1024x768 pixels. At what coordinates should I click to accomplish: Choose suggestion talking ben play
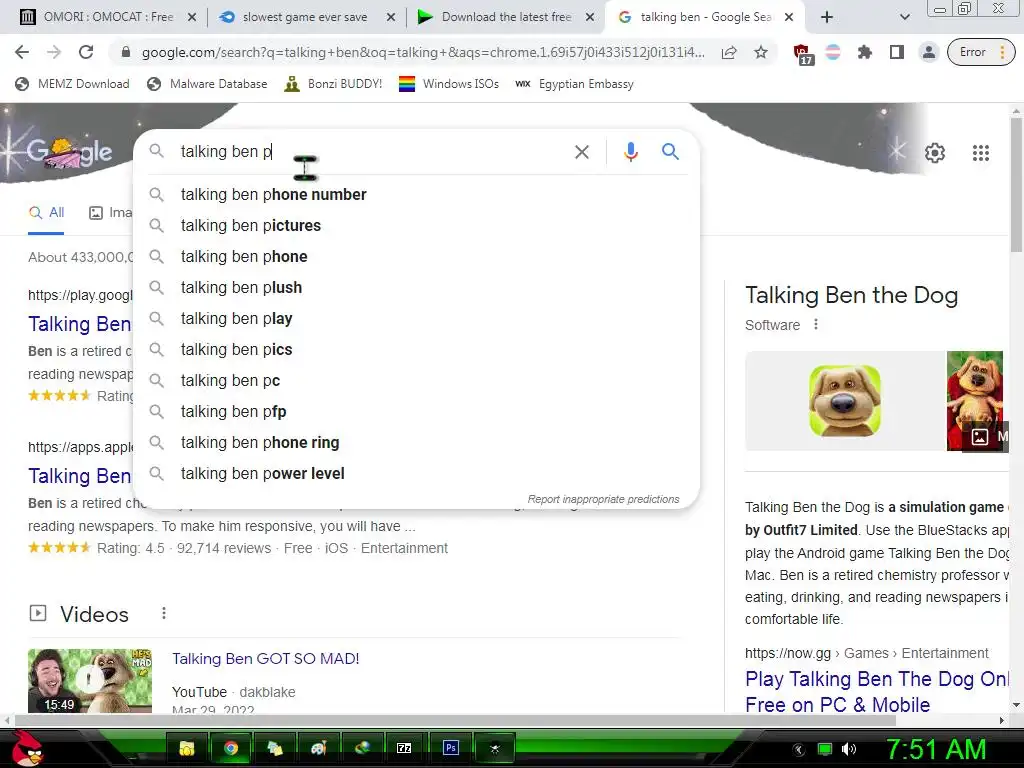[x=416, y=319]
